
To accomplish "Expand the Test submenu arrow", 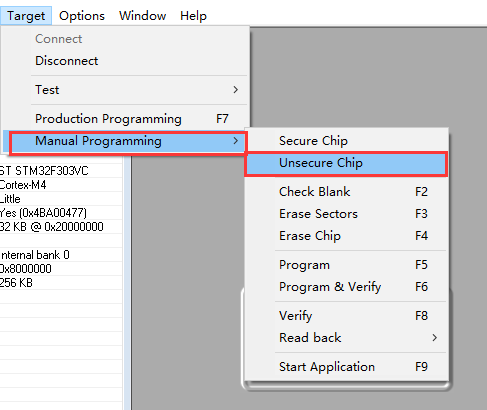I will coord(235,90).
